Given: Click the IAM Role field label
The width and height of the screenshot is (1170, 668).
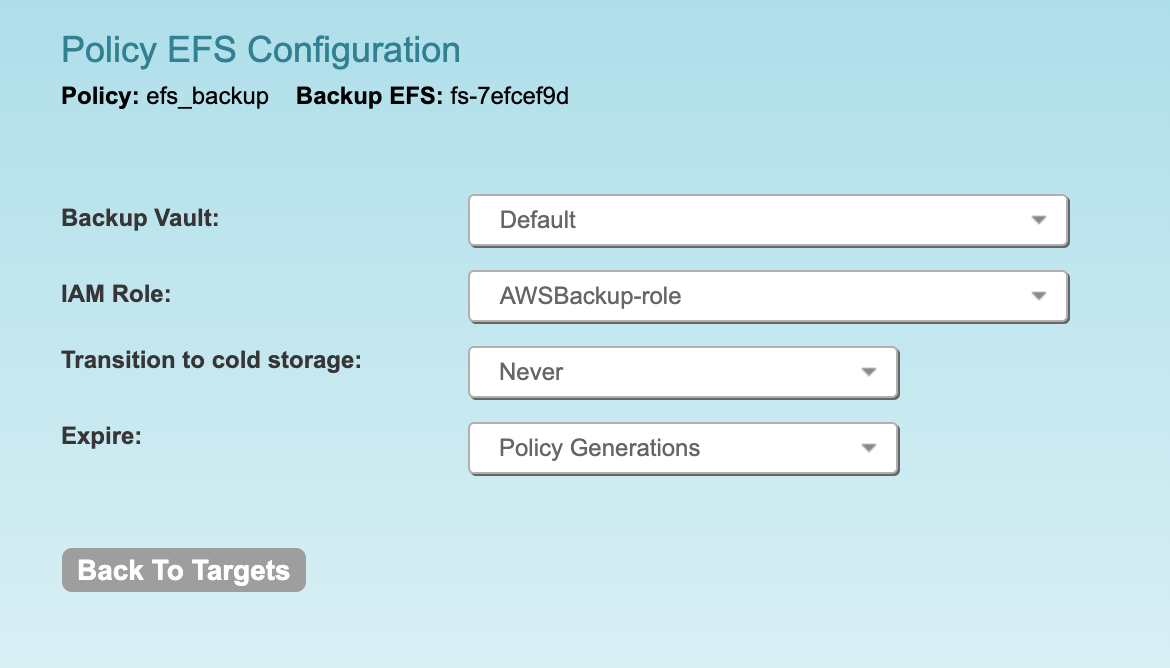Looking at the screenshot, I should point(117,294).
